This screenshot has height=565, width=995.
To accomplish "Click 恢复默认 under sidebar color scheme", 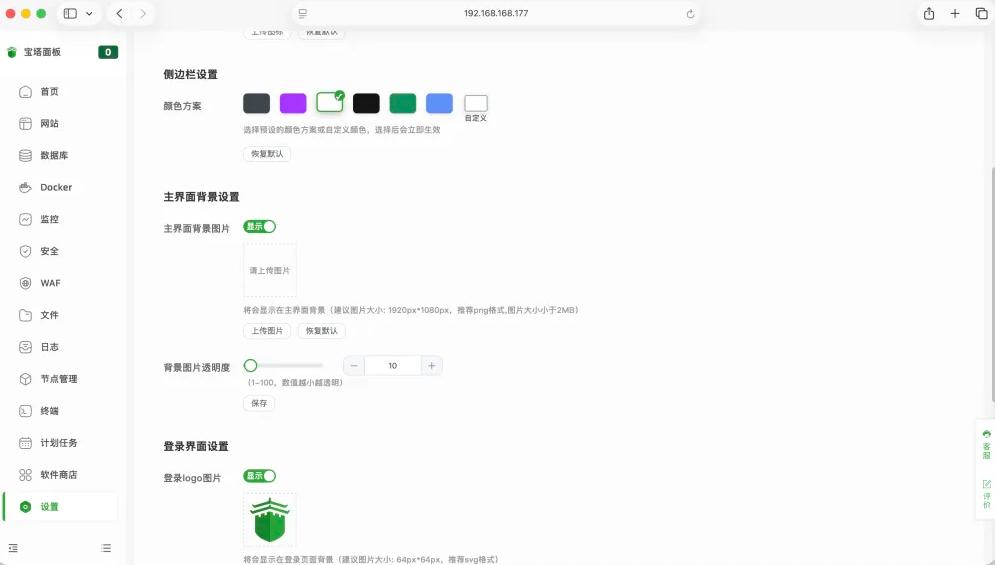I will coord(267,154).
